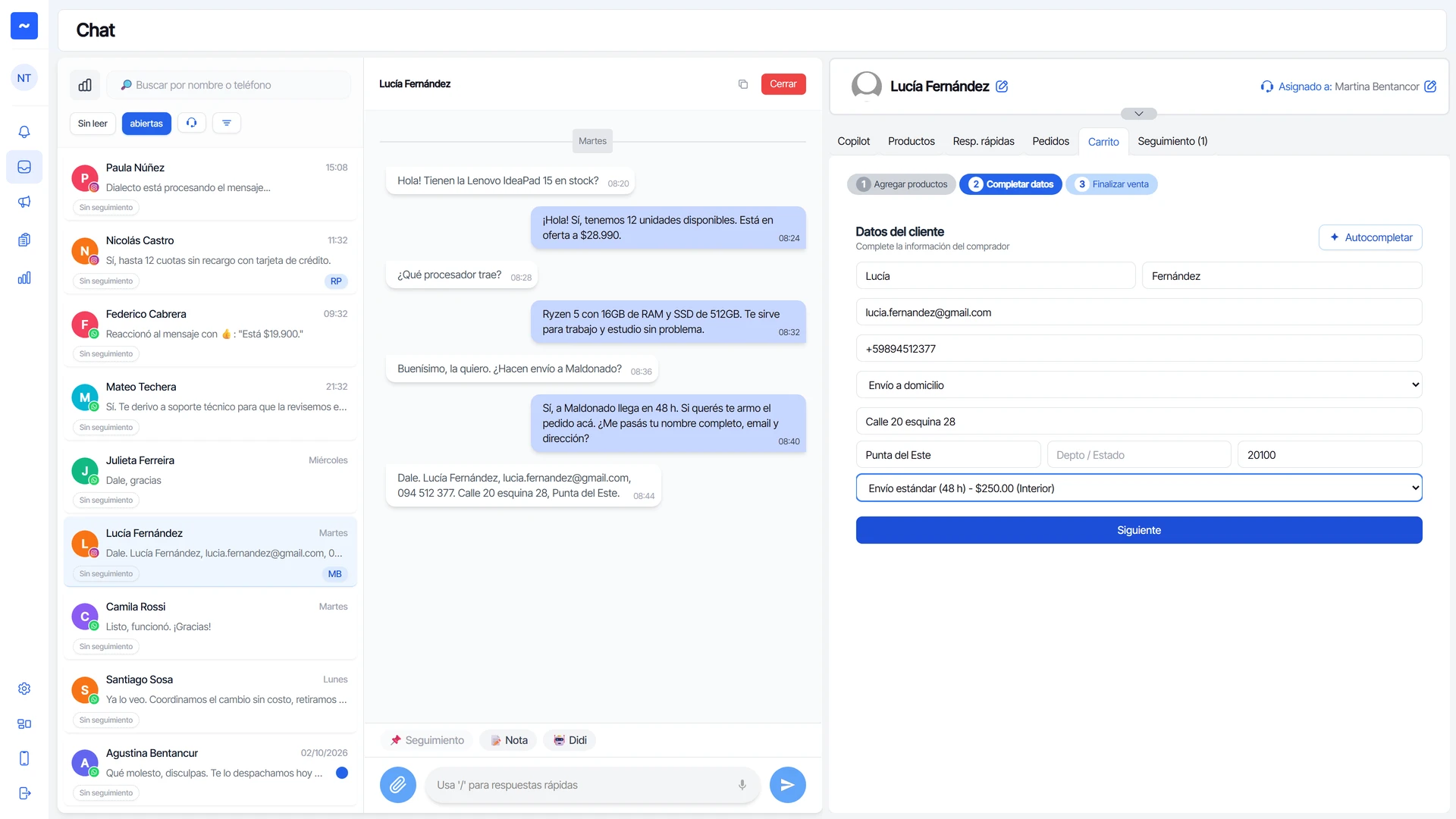Open the analytics bar chart in the sidebar
The height and width of the screenshot is (819, 1456).
pyautogui.click(x=24, y=278)
